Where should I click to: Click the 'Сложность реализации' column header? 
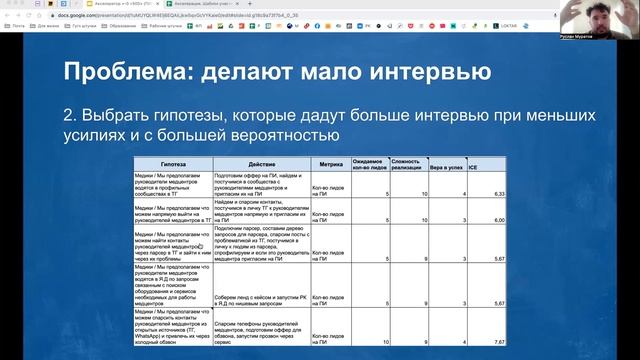(x=409, y=164)
